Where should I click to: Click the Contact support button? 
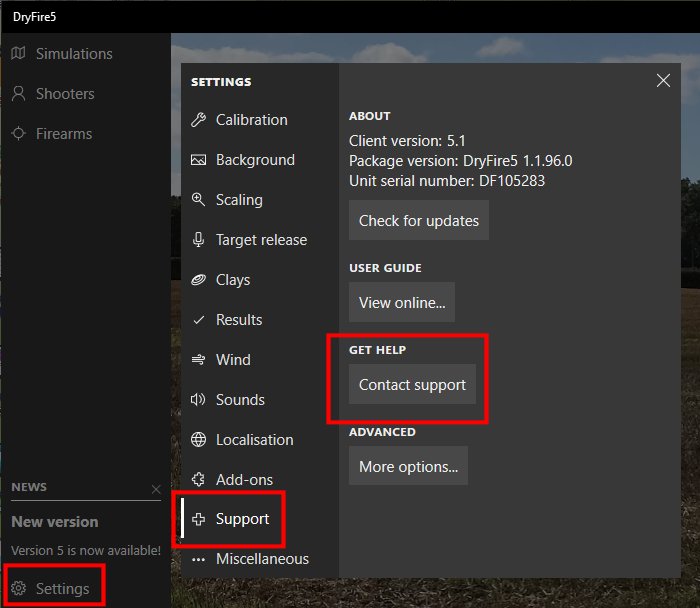pos(412,384)
